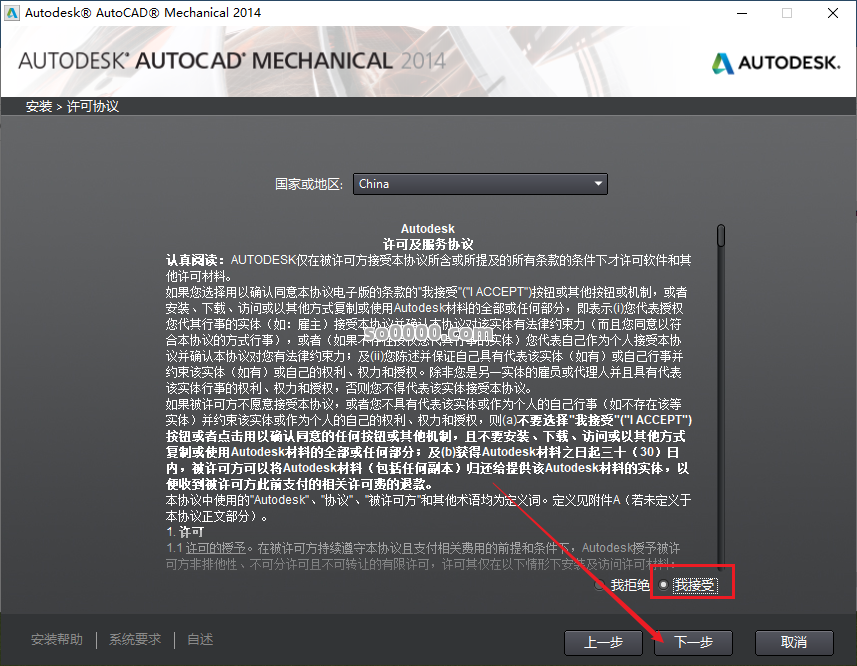Screen dimensions: 857x666
Task: Click the 下一步 button to continue
Action: (x=693, y=643)
